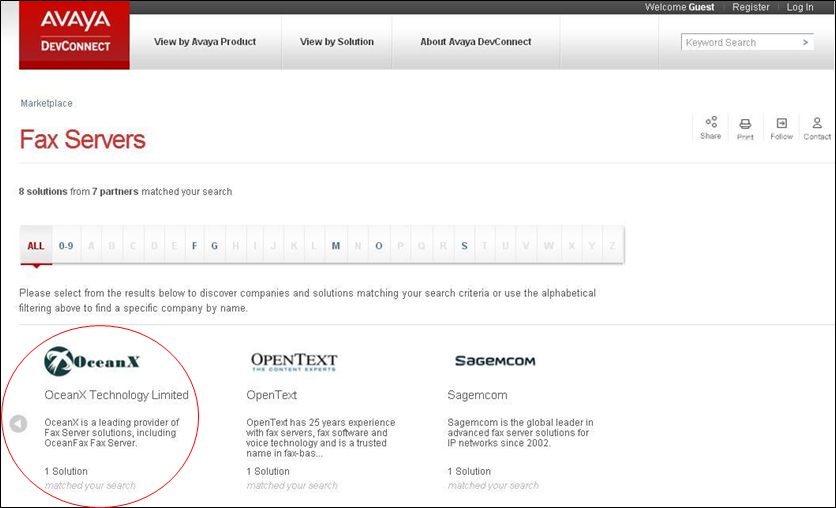The height and width of the screenshot is (508, 836).
Task: Filter companies by letter F
Action: point(195,246)
